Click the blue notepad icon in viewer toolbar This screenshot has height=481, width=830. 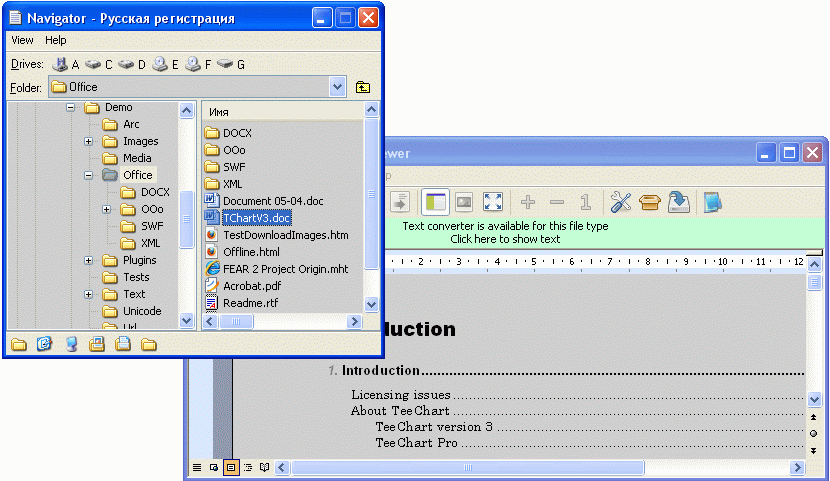pyautogui.click(x=712, y=202)
